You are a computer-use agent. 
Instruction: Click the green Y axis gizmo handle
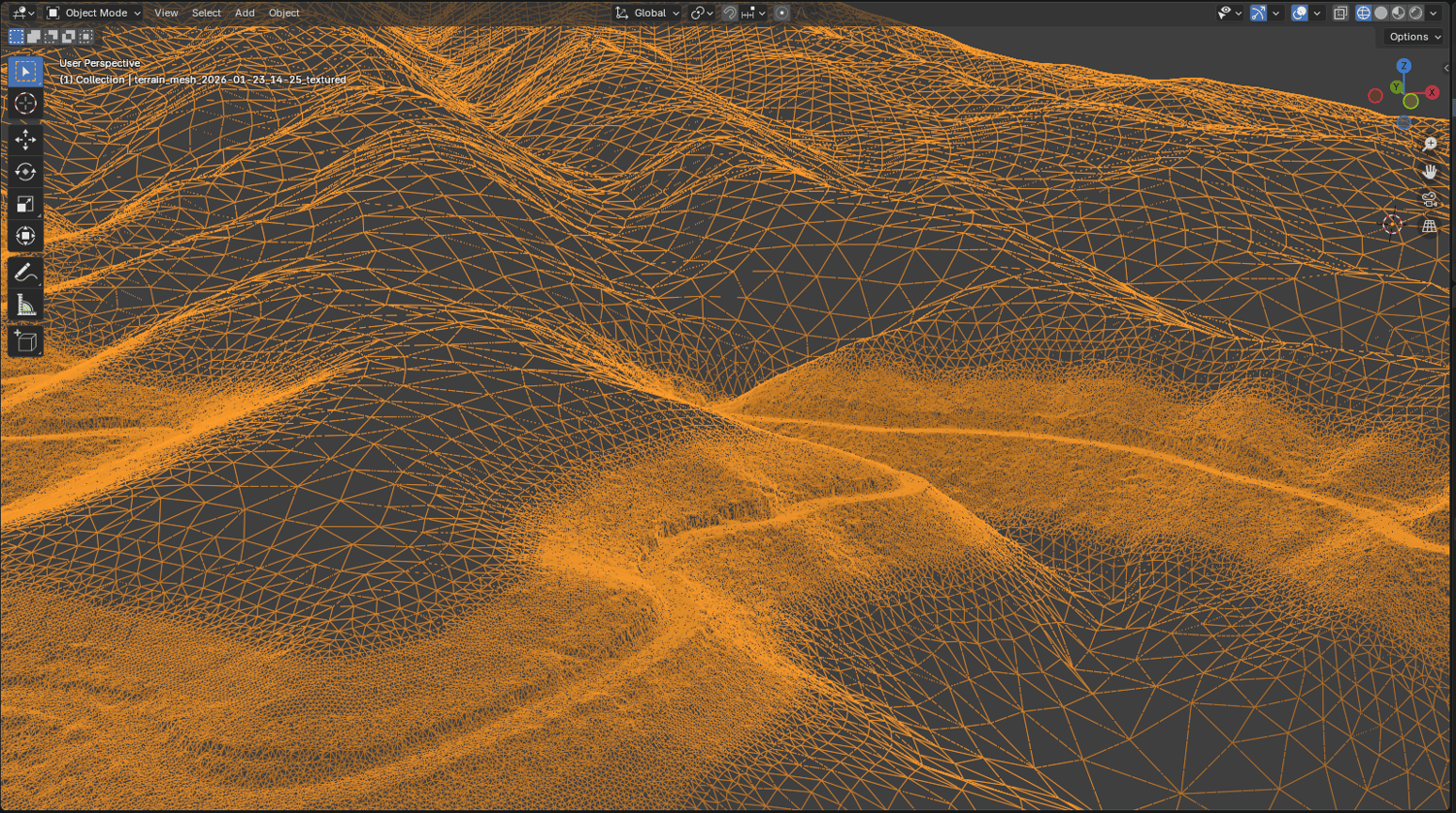1397,87
